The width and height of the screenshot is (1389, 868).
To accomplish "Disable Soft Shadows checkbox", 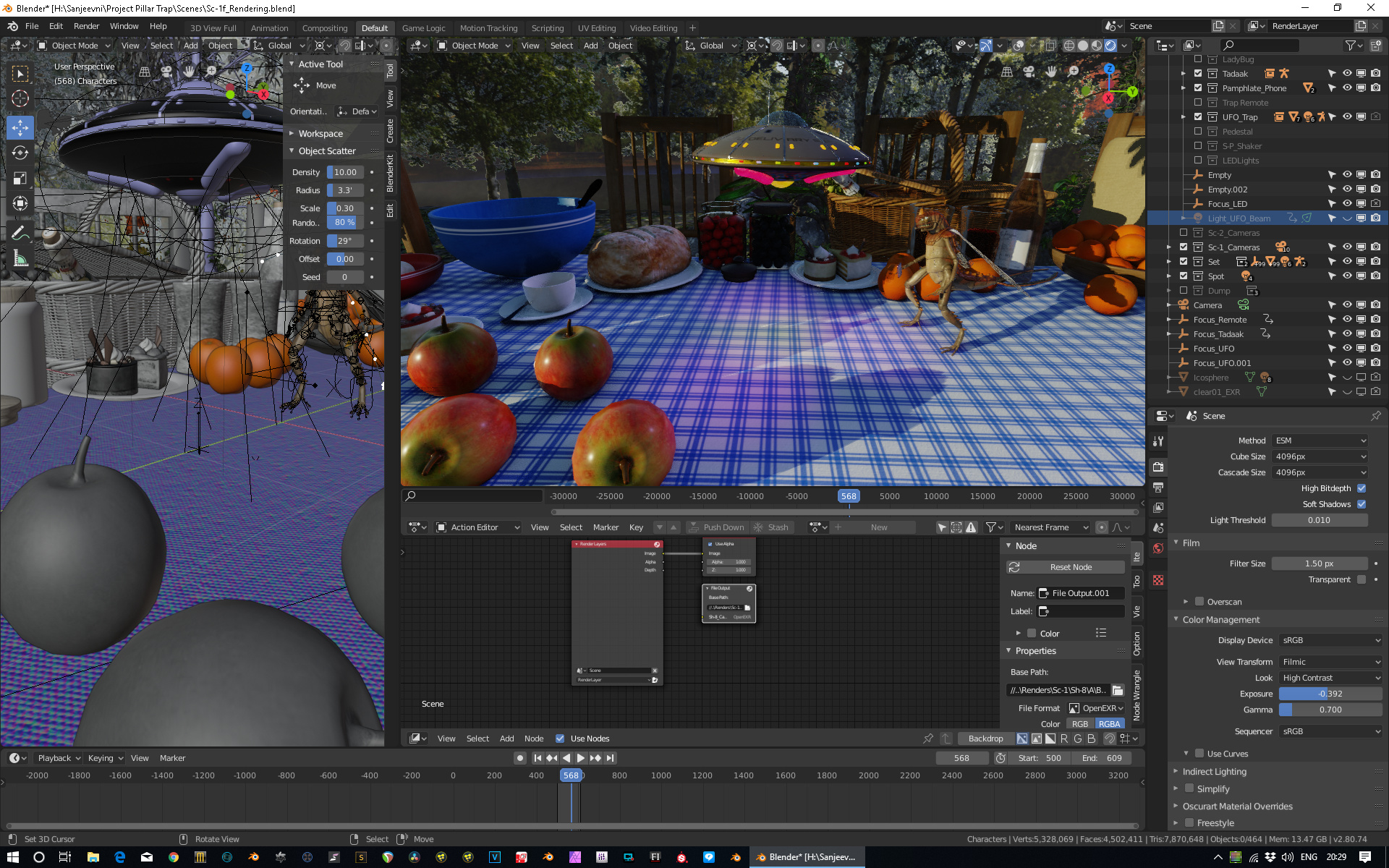I will (x=1362, y=504).
